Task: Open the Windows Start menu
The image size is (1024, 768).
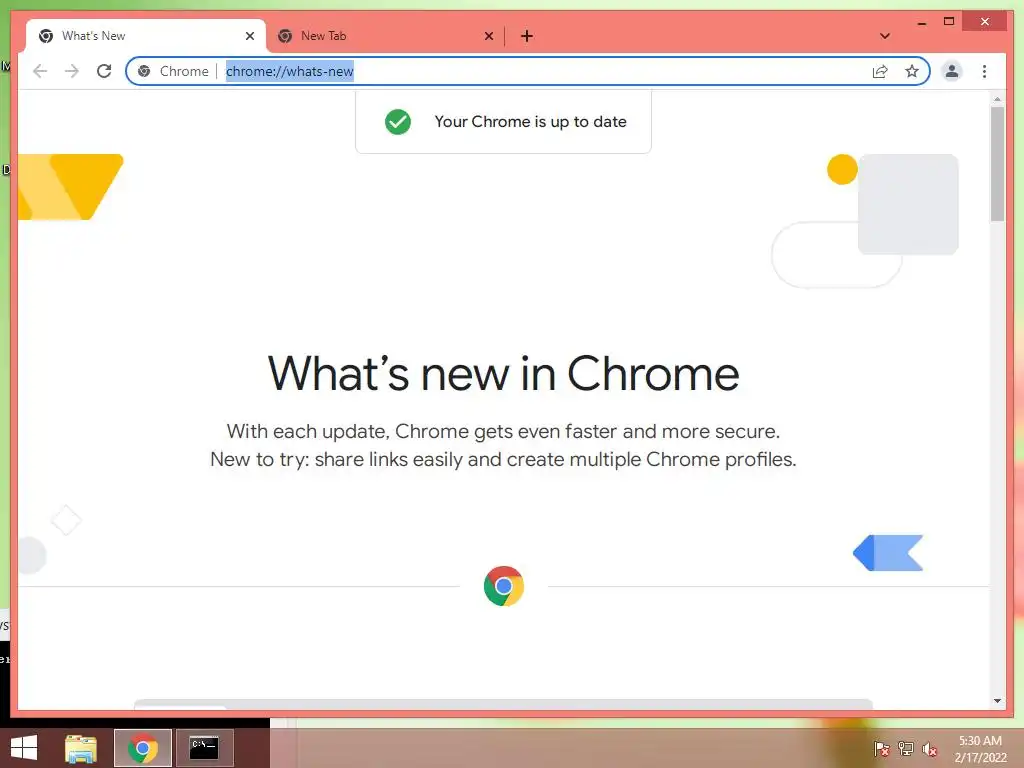Action: [24, 748]
